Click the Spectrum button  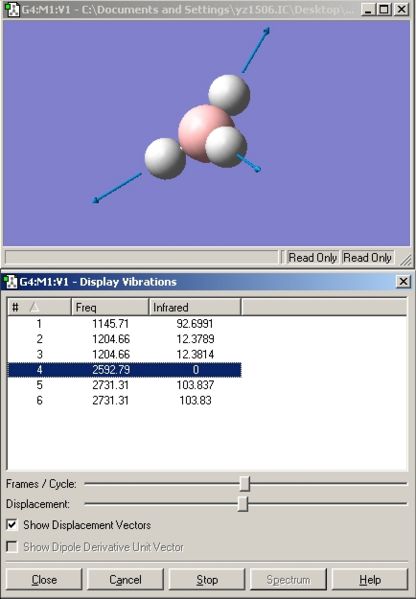pos(288,580)
